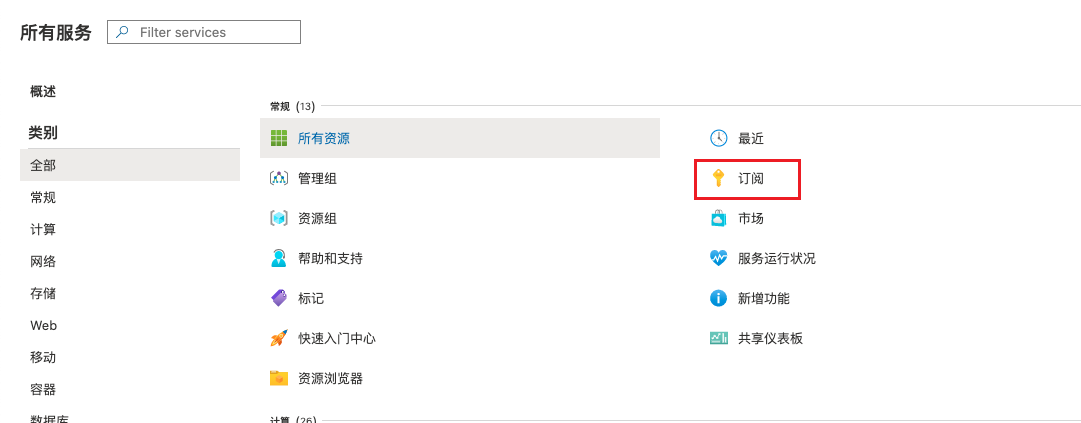Screen dimensions: 1081x423
Task: Click the 新增功能 info icon
Action: (x=719, y=298)
